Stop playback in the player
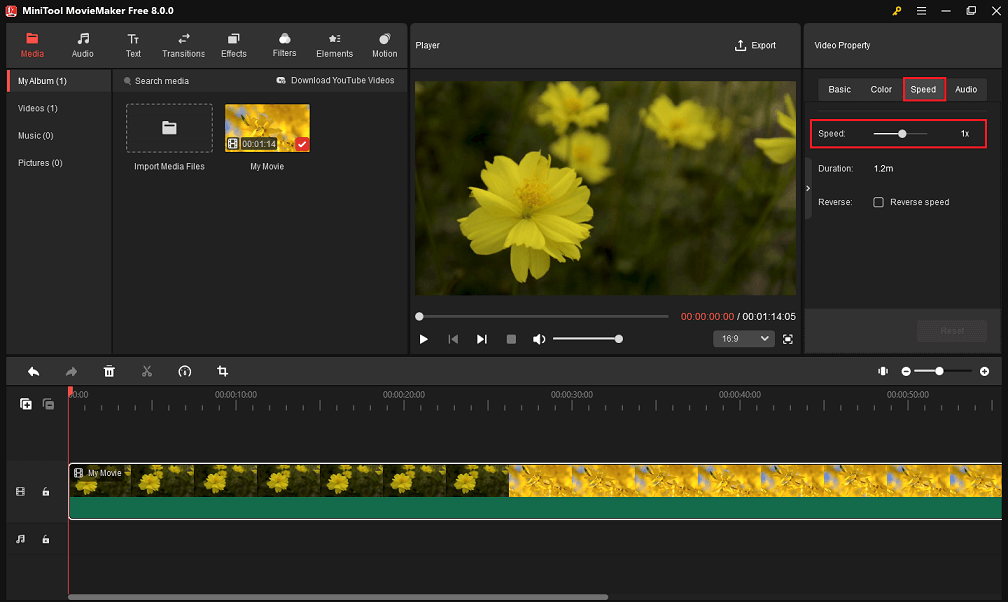Screen dimensions: 1008x602 (511, 339)
